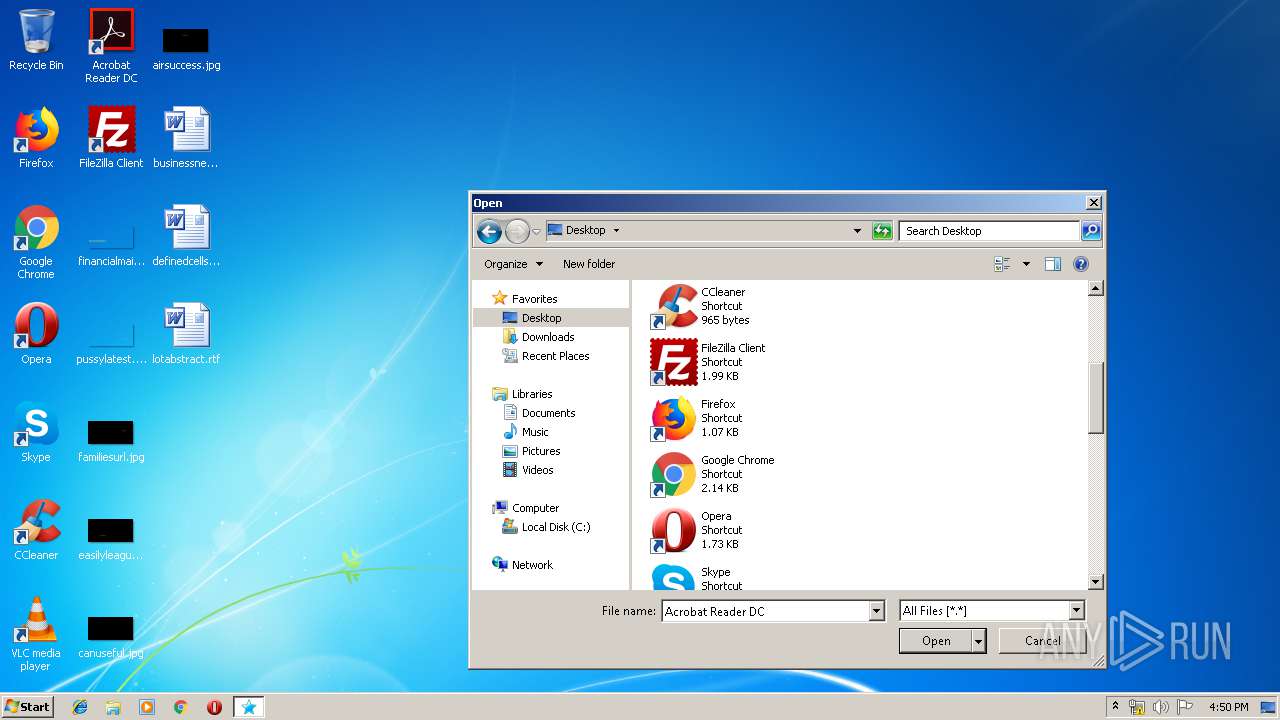Screen dimensions: 1280x720
Task: Select CCleaner shortcut in the Open dialog
Action: pyautogui.click(x=700, y=306)
